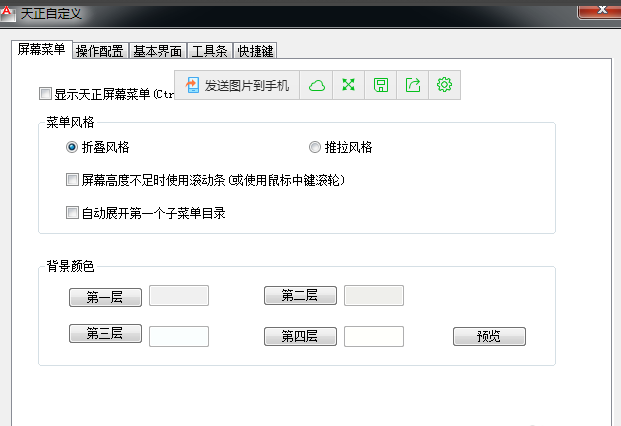The image size is (621, 426).
Task: Switch to the 屏幕菜单 tab
Action: pos(42,49)
